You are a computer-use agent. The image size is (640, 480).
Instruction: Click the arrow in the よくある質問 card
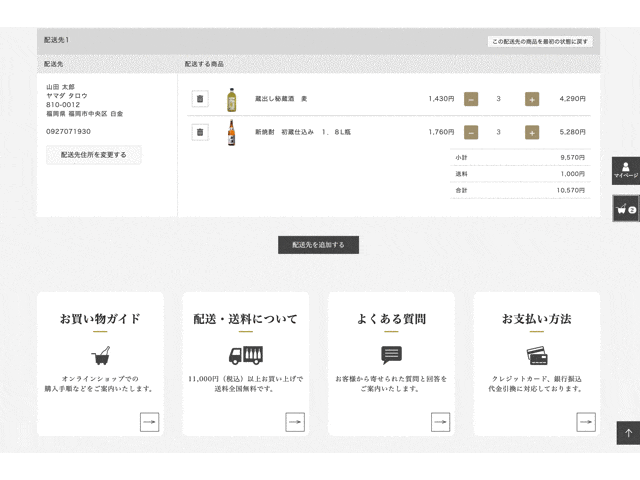440,422
